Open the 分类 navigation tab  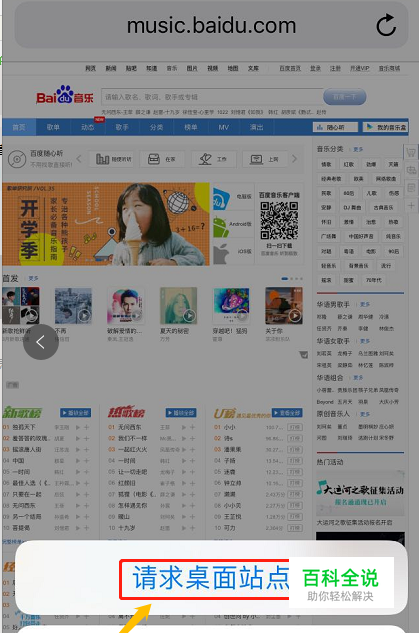156,127
